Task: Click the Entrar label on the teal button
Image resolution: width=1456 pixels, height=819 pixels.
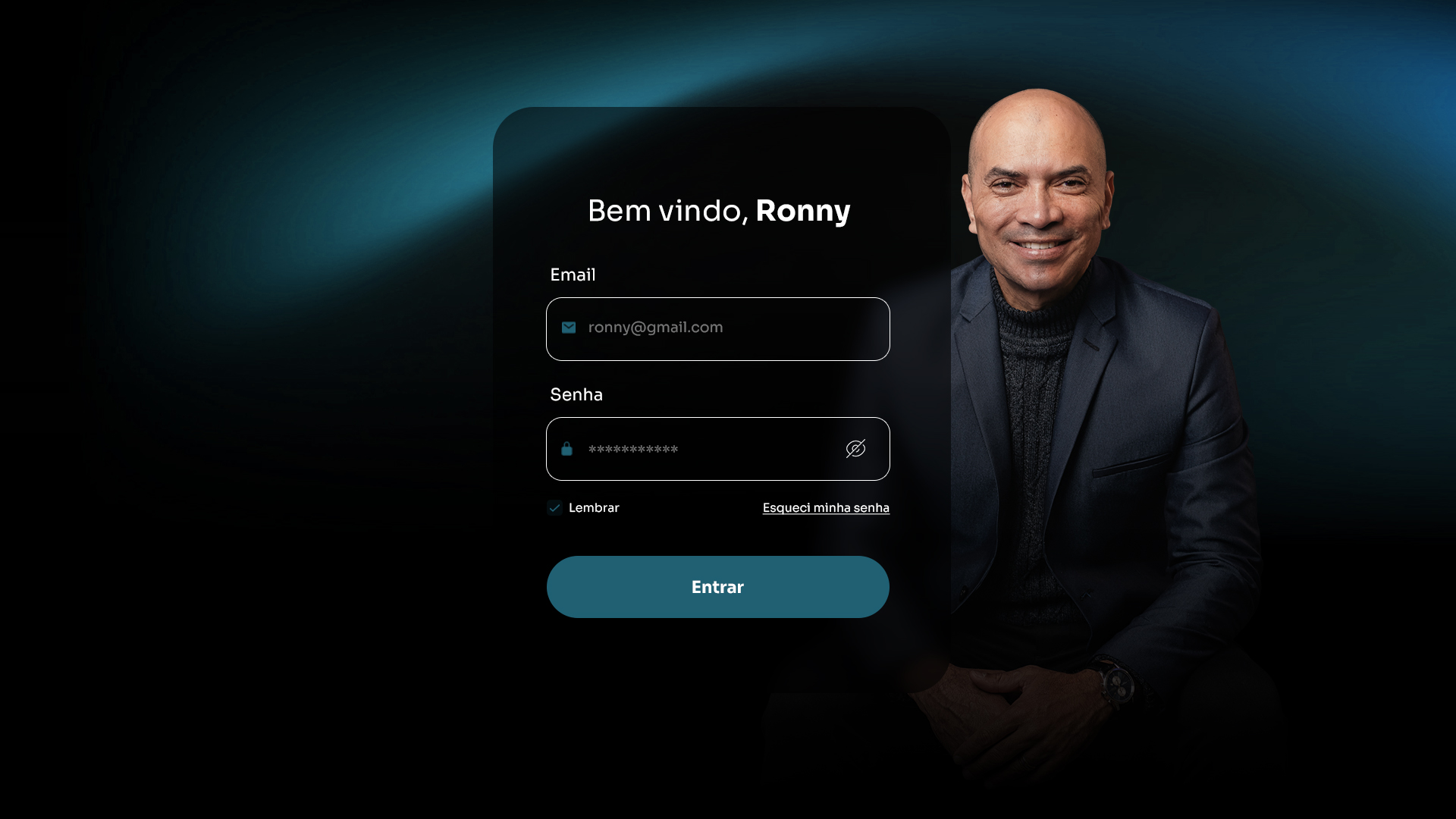Action: click(717, 587)
